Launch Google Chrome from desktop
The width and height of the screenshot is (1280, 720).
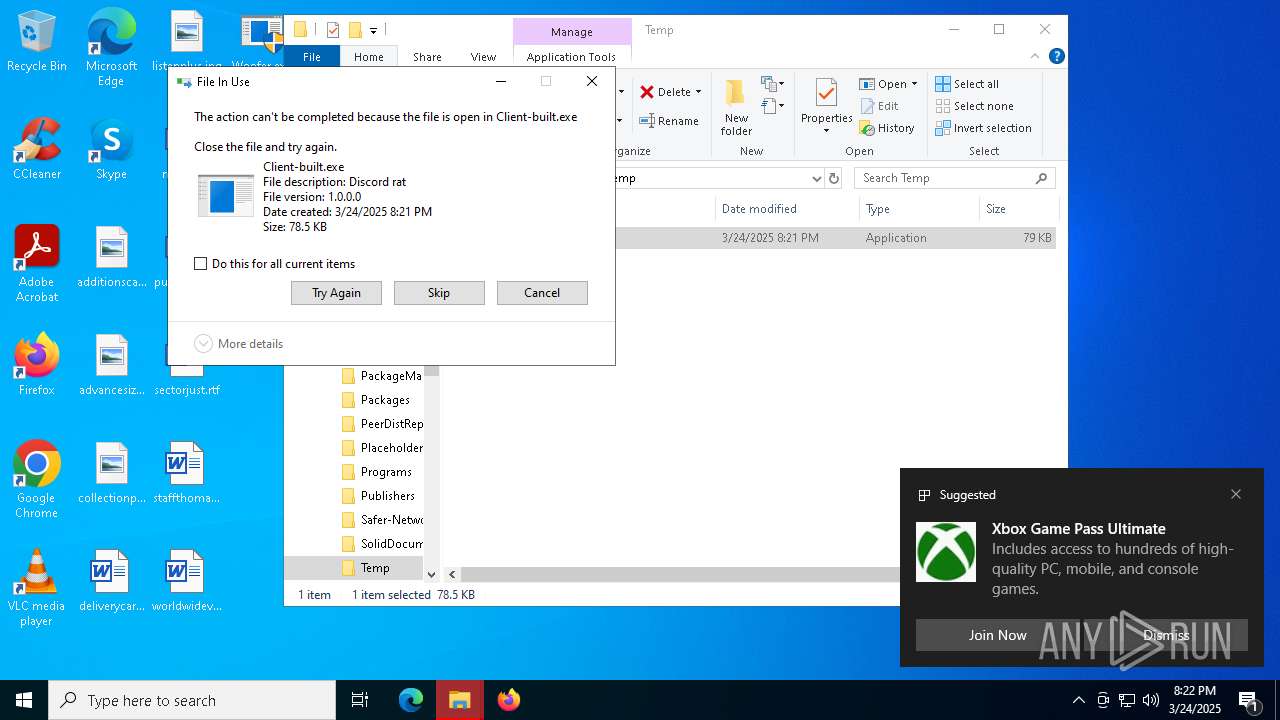(x=37, y=480)
